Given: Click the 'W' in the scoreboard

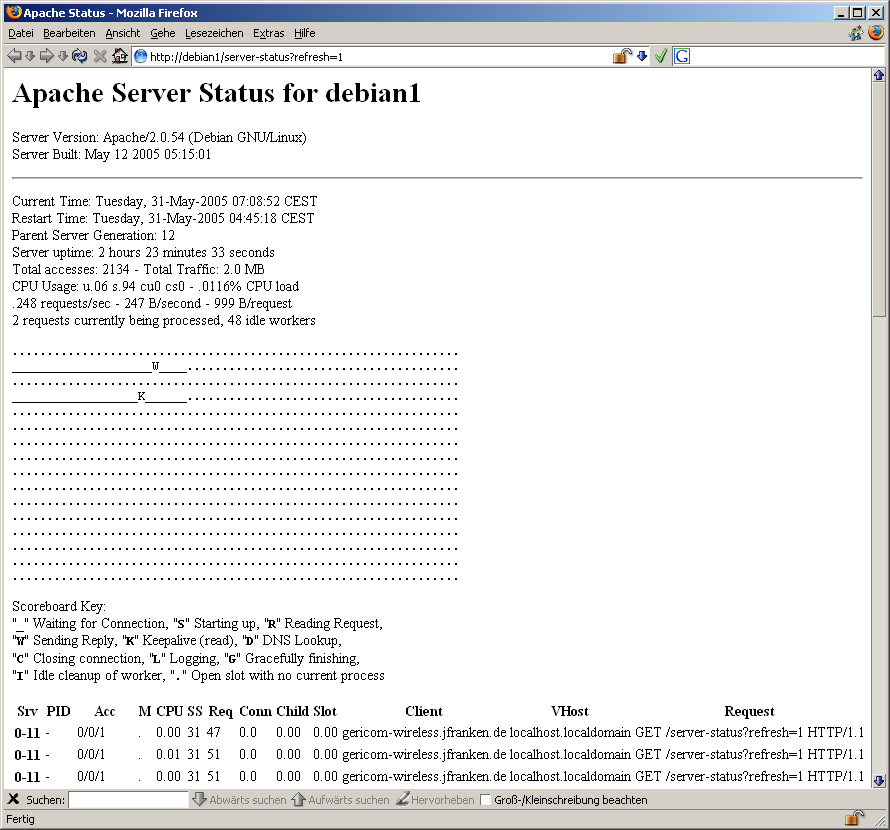Looking at the screenshot, I should click(x=156, y=367).
